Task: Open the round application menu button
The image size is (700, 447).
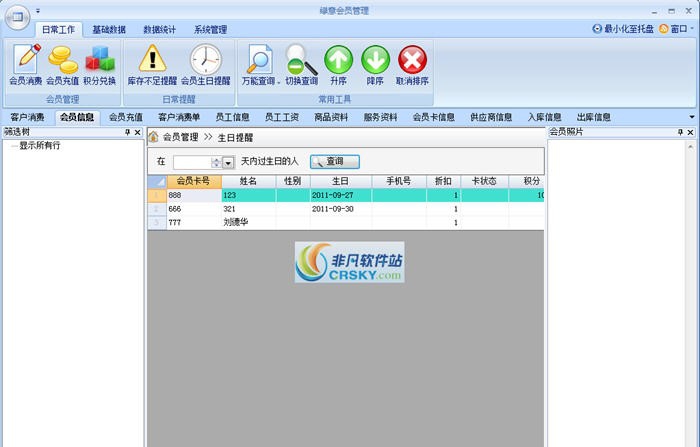Action: (17, 18)
